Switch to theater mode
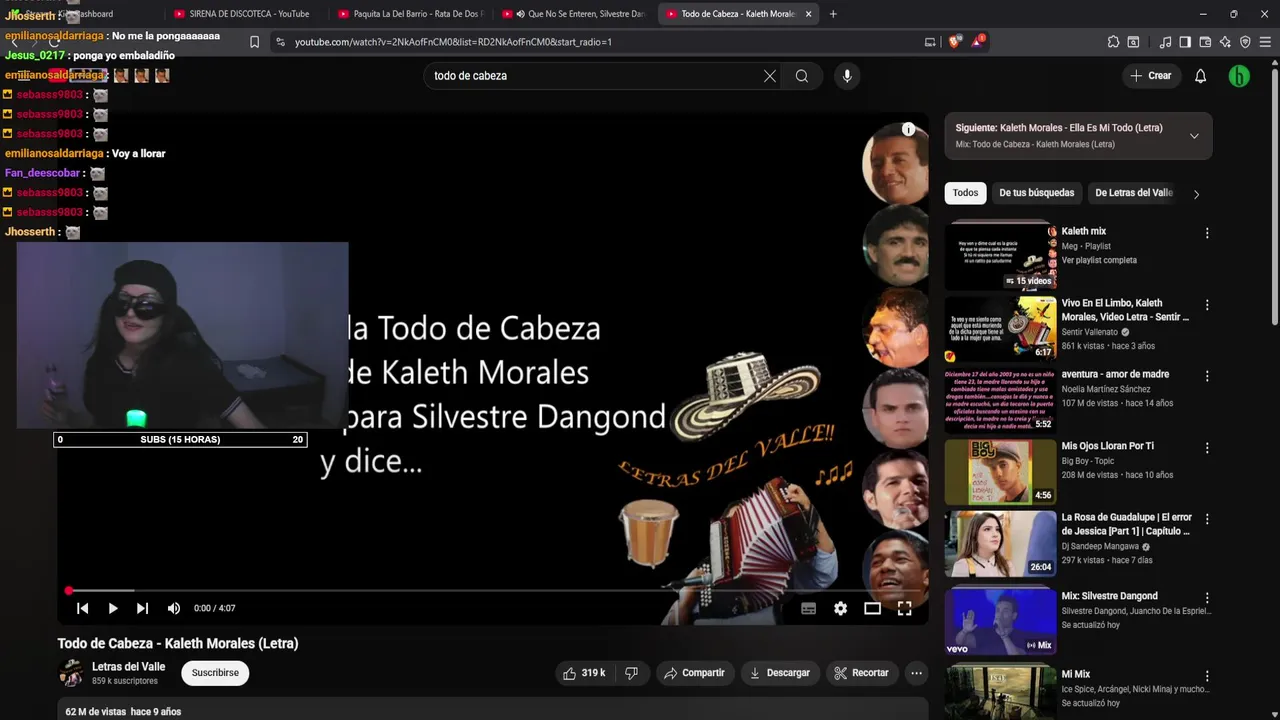Screen dimensions: 1280x720 tap(872, 608)
